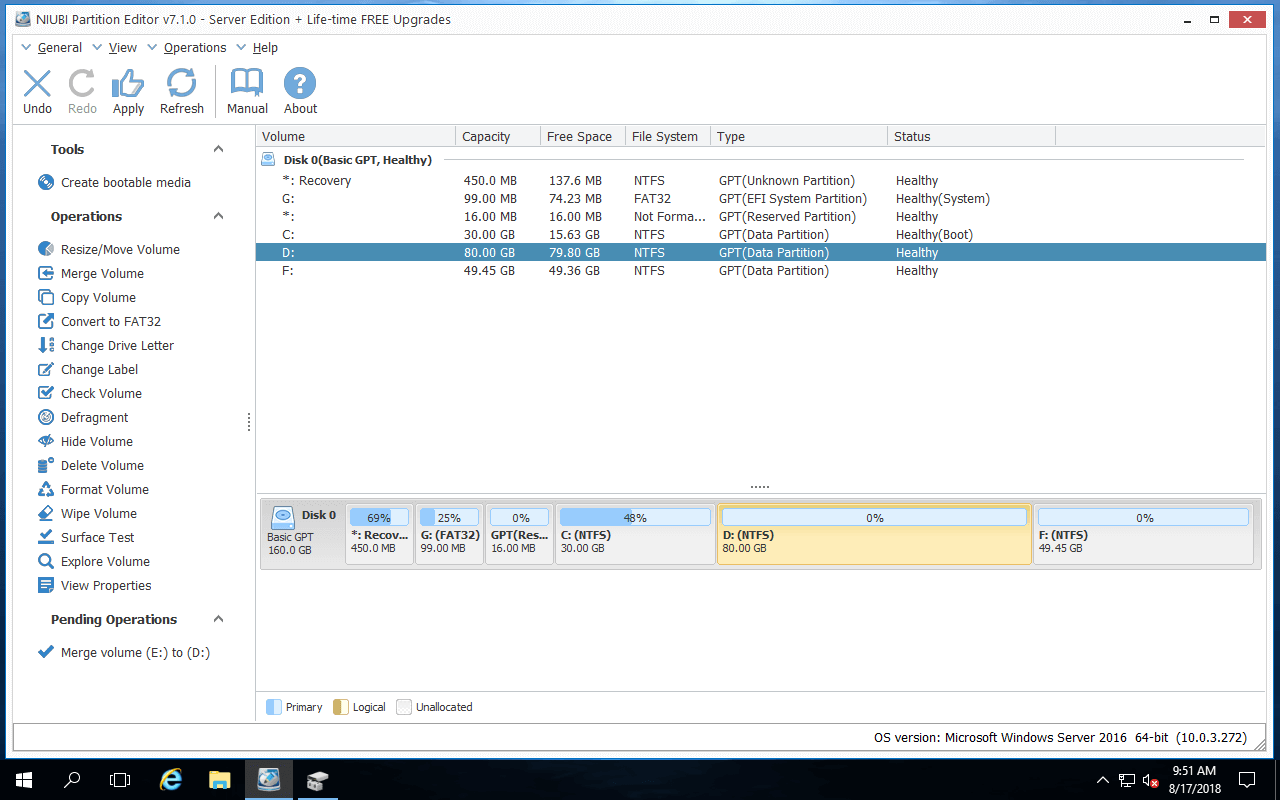Toggle pending Merge volume (E:) to (D:) checkmark
Image resolution: width=1280 pixels, height=800 pixels.
(x=45, y=652)
